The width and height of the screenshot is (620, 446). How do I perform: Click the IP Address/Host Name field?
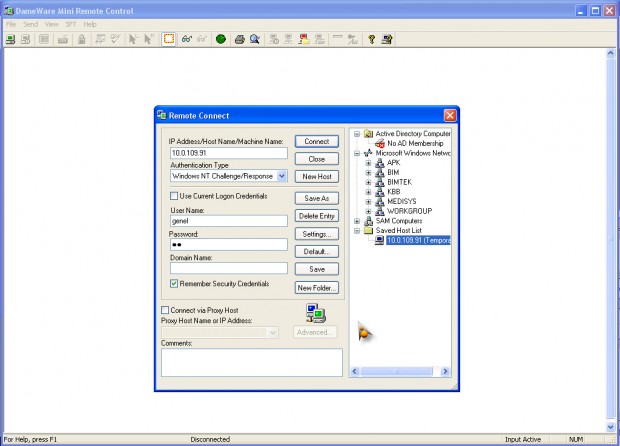(x=229, y=153)
